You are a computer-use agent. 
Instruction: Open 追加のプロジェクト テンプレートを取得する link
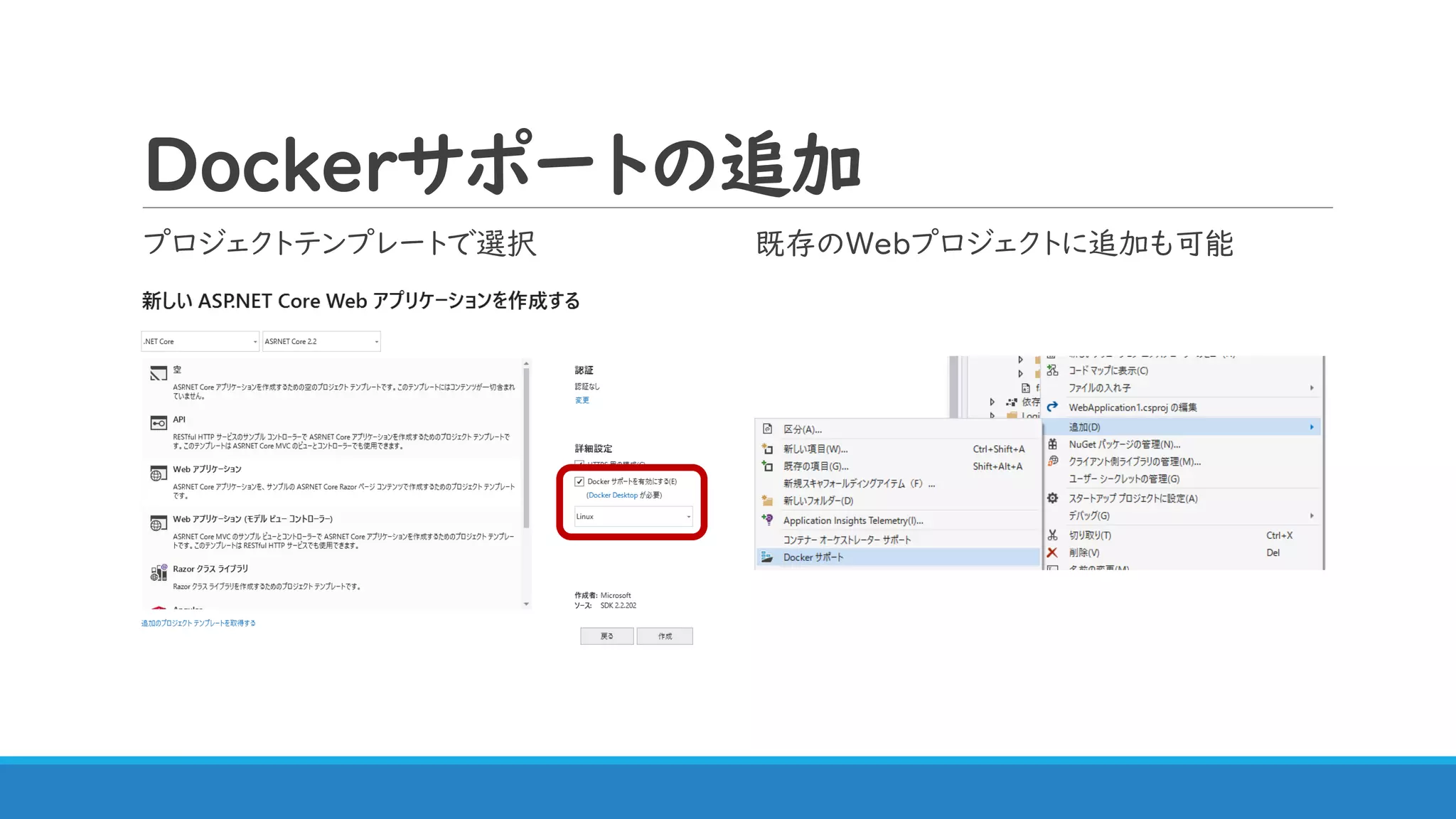198,623
